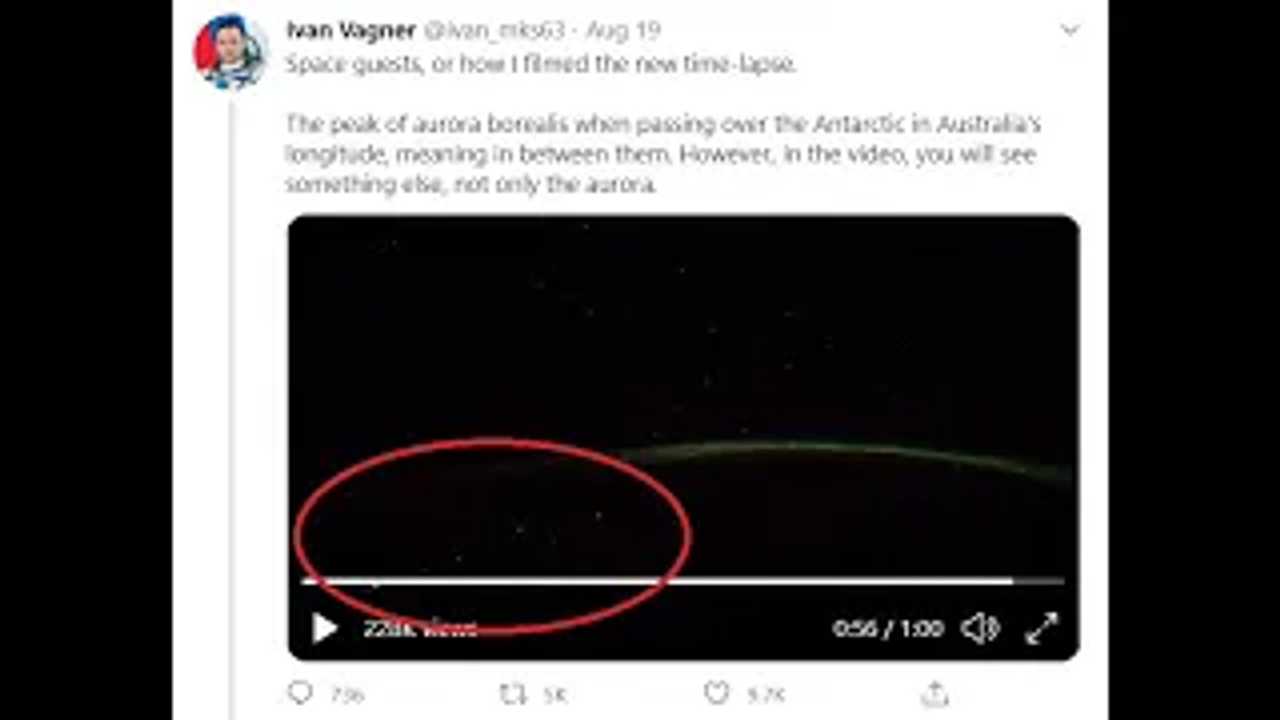This screenshot has width=1280, height=720.
Task: Open the share tweet icon
Action: (934, 693)
